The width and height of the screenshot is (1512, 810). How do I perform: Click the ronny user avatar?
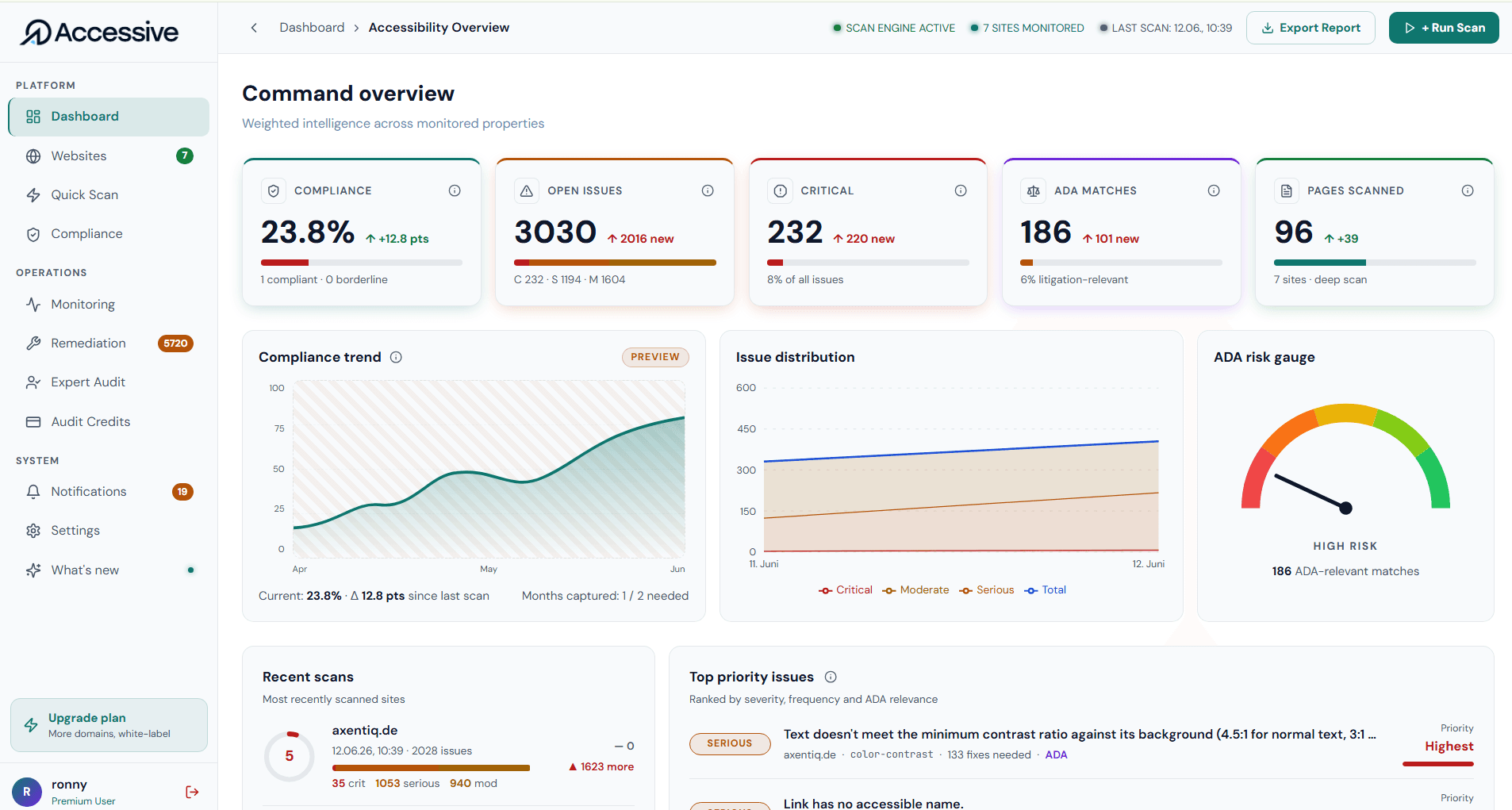click(27, 792)
